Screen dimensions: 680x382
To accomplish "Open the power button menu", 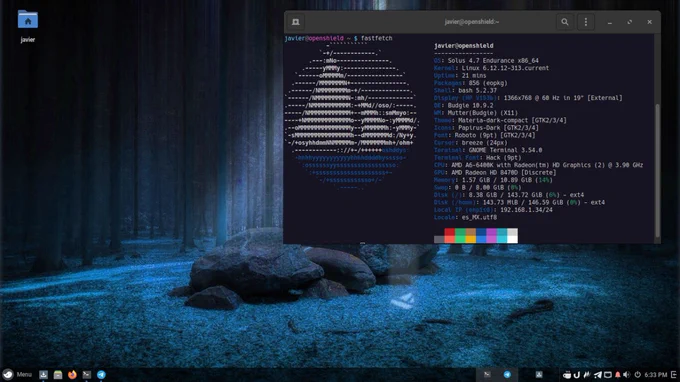I will coord(638,375).
